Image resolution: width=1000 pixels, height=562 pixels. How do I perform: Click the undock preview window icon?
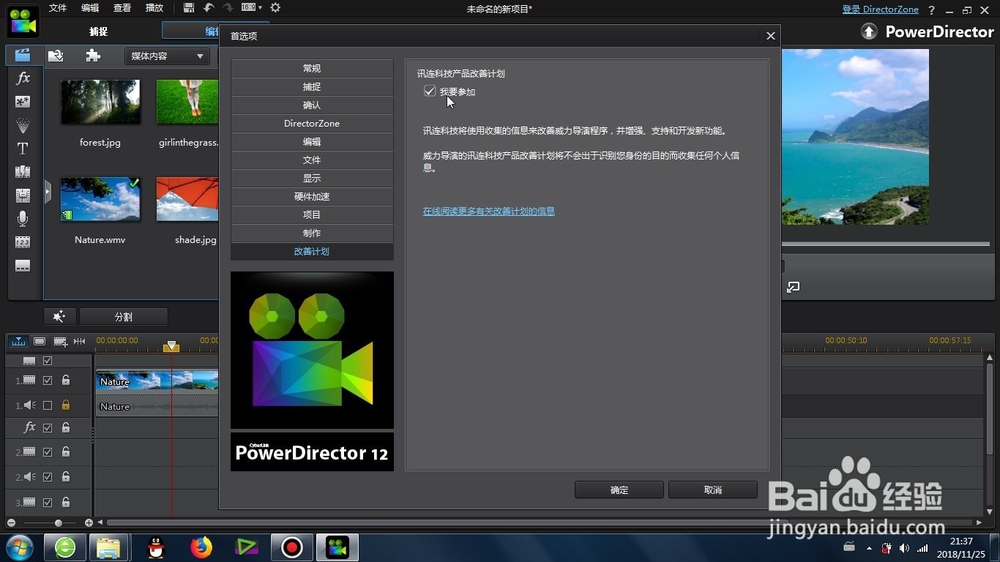(x=793, y=288)
